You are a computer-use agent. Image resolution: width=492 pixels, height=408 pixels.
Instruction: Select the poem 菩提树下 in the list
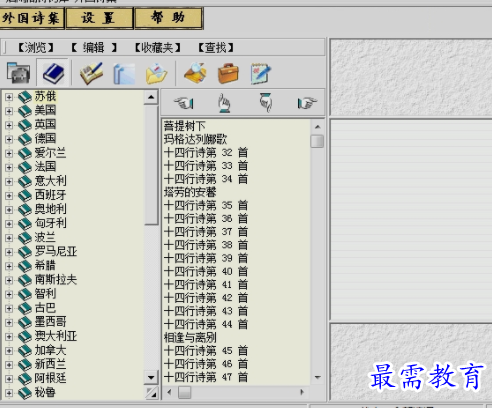pyautogui.click(x=185, y=126)
